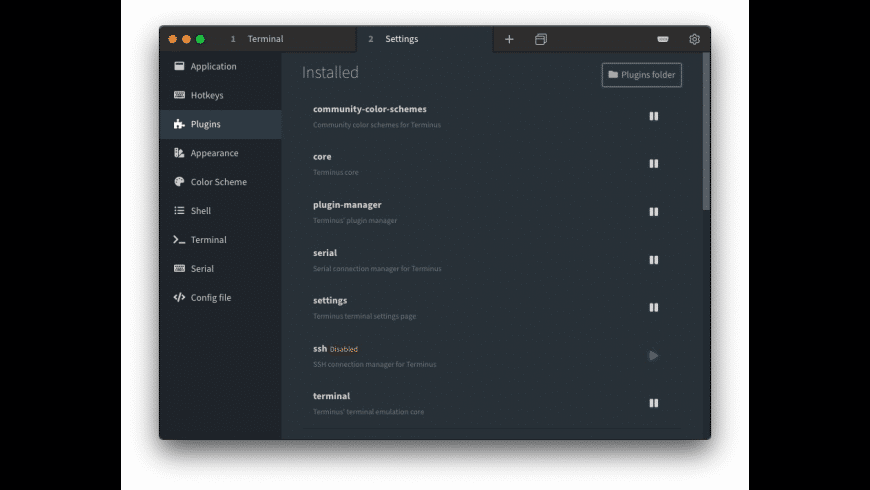Open the Config file editor
This screenshot has height=490, width=870.
click(220, 297)
